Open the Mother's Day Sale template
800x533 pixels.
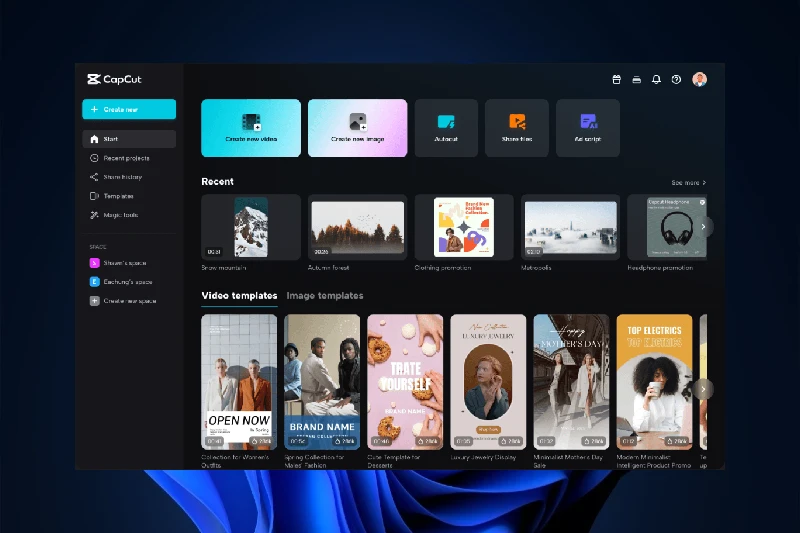tap(571, 382)
